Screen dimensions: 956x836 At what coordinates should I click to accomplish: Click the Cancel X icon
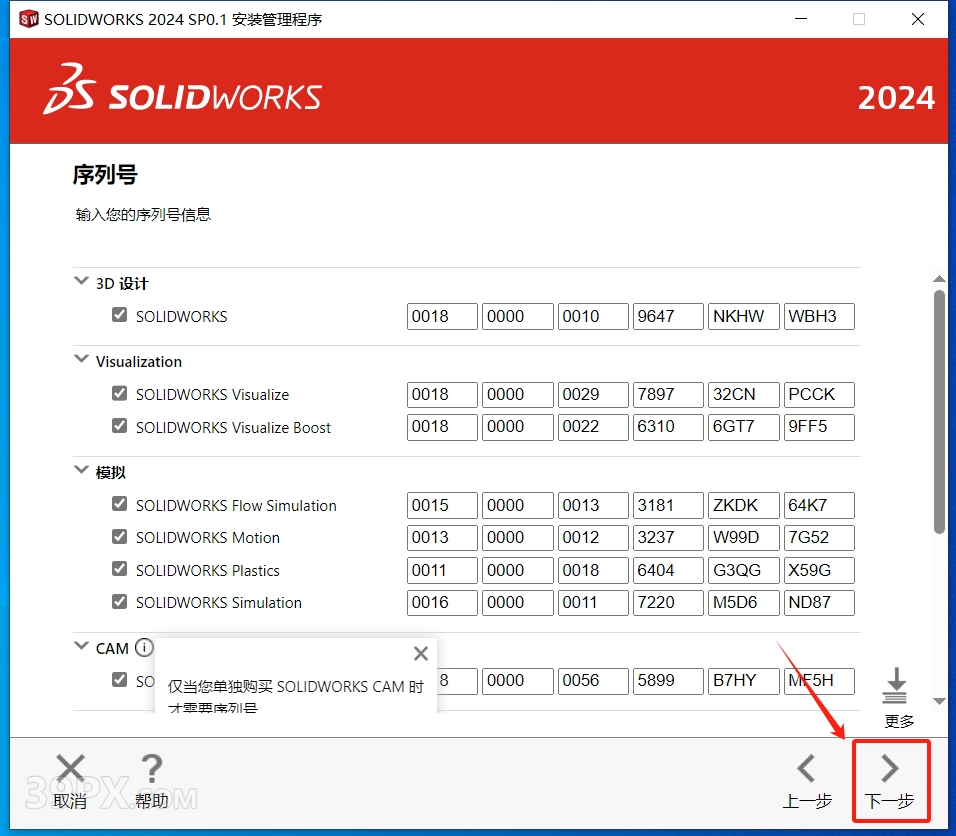(x=70, y=769)
